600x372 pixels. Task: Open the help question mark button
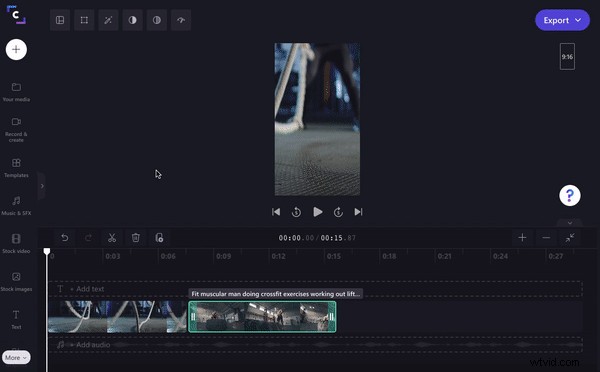point(570,196)
